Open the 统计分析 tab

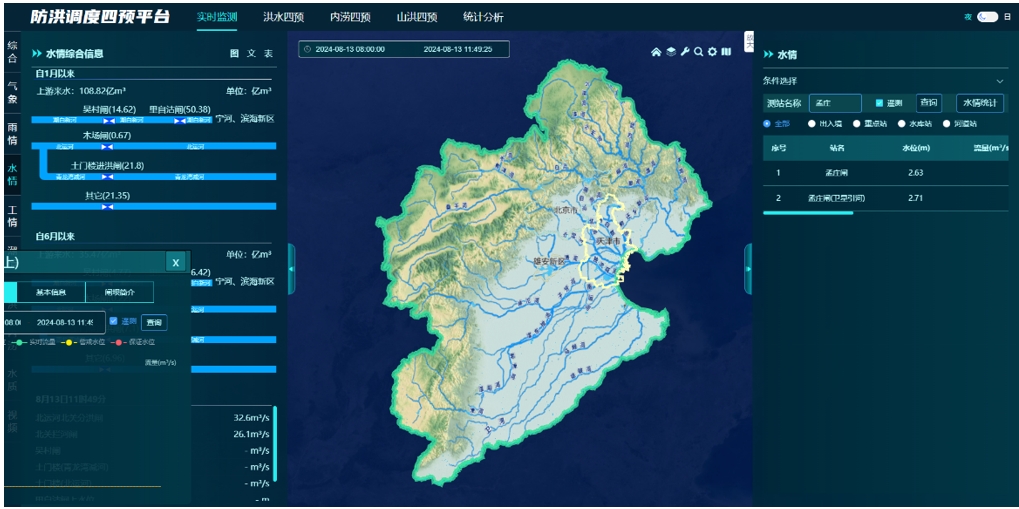(484, 17)
